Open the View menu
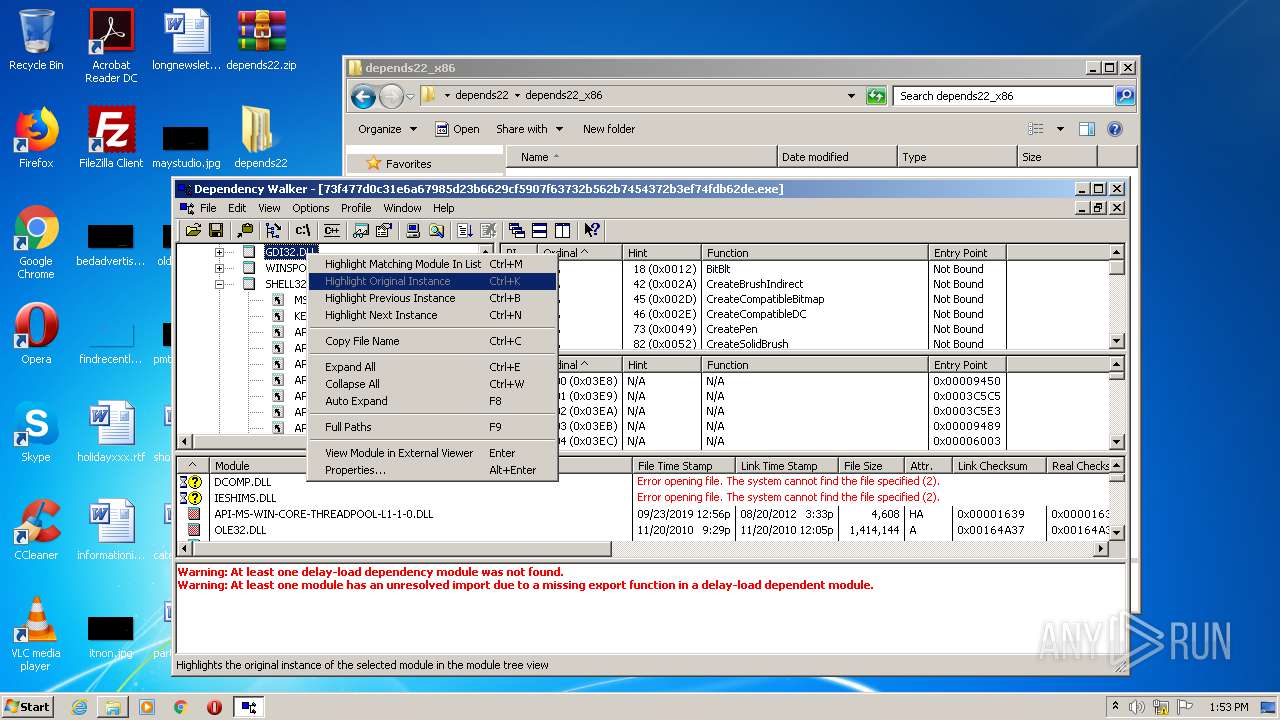 click(269, 208)
